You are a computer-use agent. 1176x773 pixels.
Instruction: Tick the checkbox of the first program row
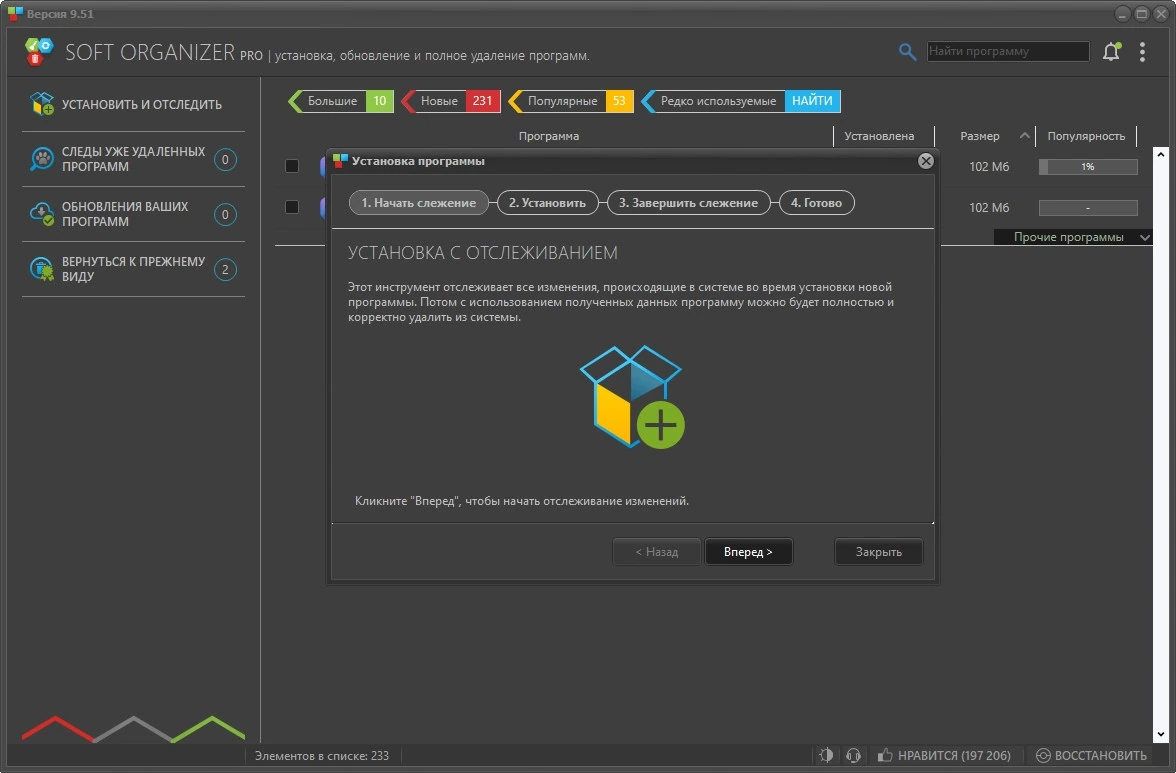point(292,166)
